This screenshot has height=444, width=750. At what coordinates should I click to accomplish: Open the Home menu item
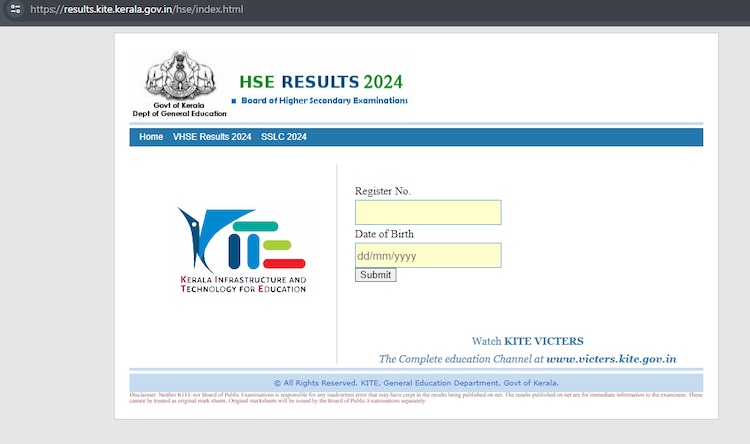coord(151,137)
